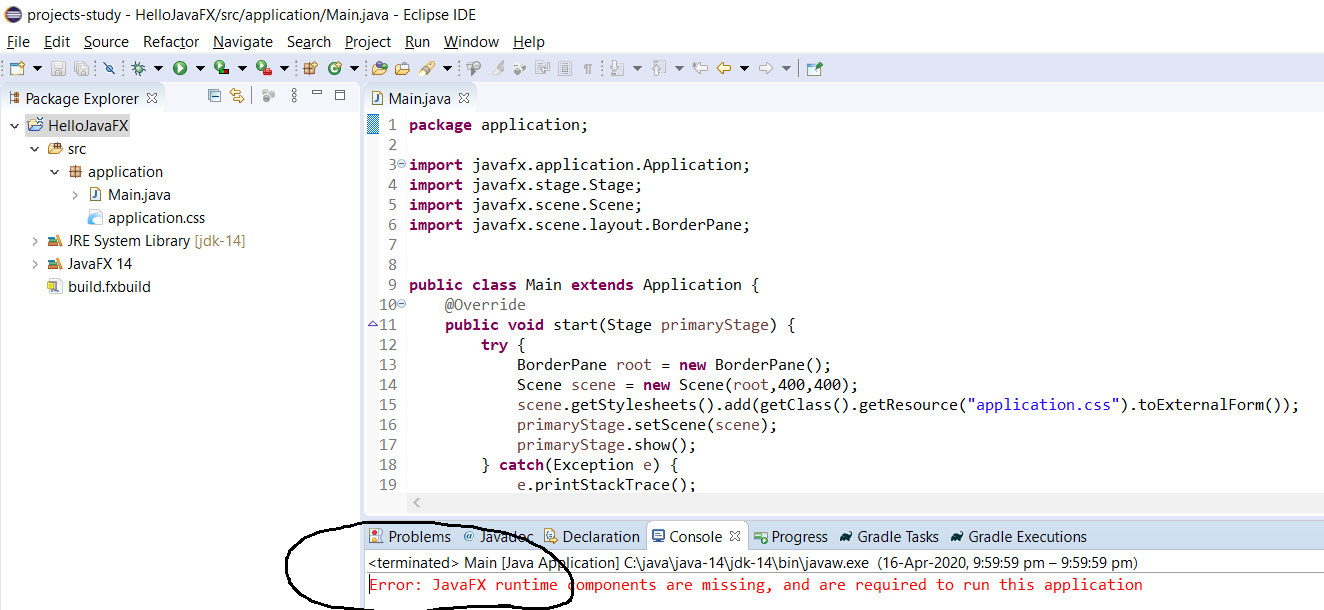The height and width of the screenshot is (610, 1324).
Task: Click the Next Annotation icon
Action: tap(616, 68)
